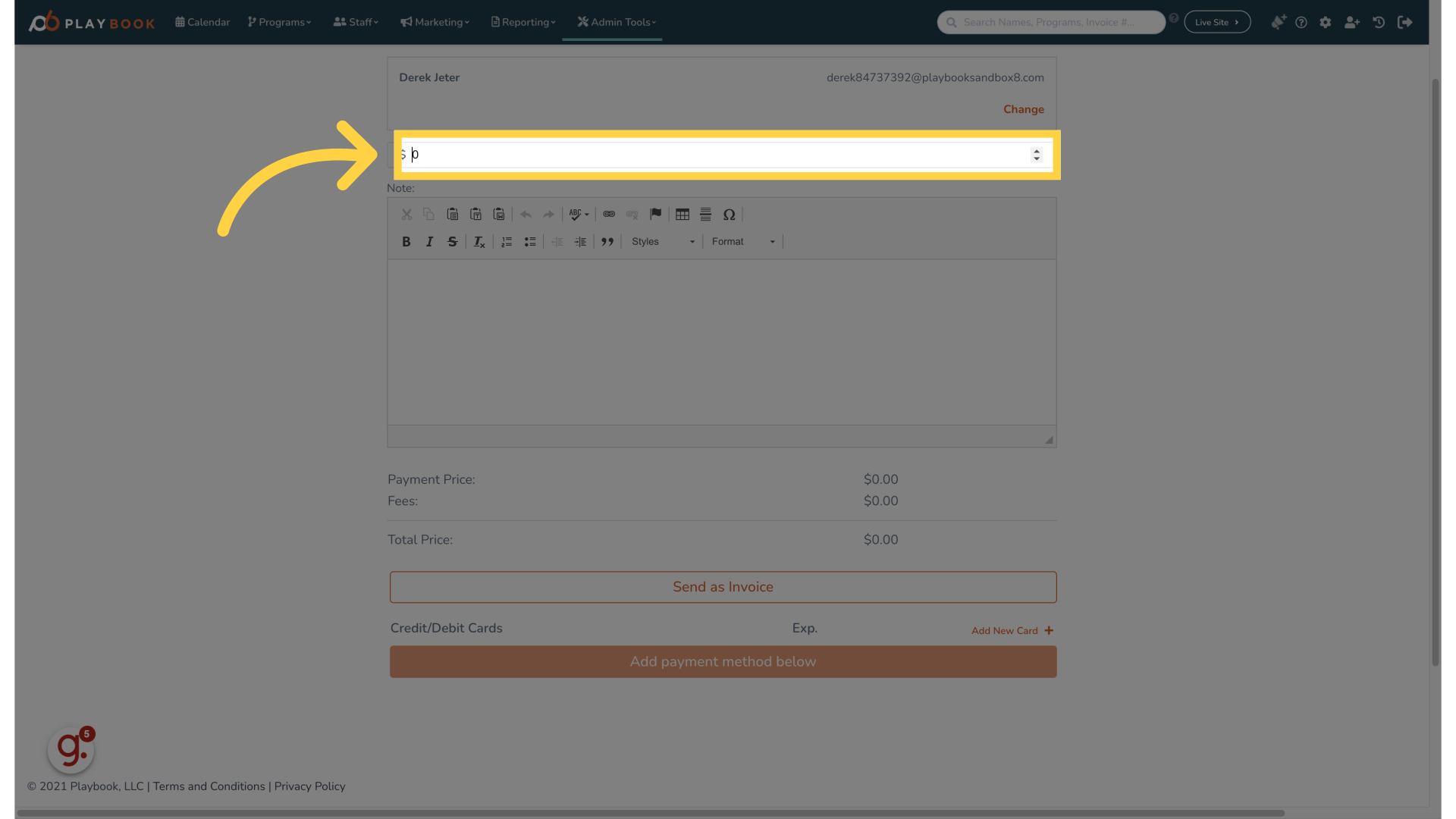Click the Copy icon in editor toolbar

click(x=429, y=215)
